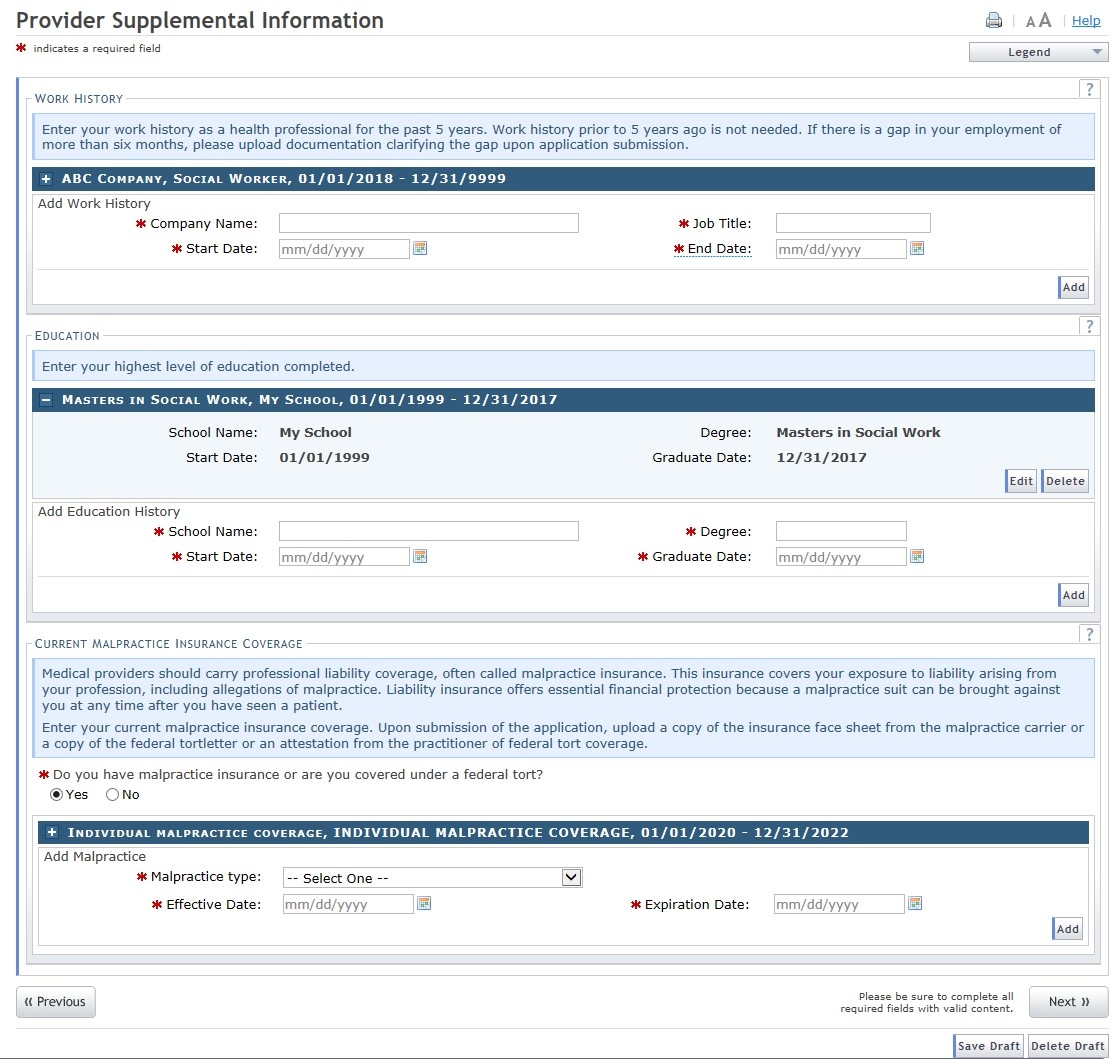1119x1059 pixels.
Task: Open calendar picker for Education Graduate Date
Action: point(917,556)
